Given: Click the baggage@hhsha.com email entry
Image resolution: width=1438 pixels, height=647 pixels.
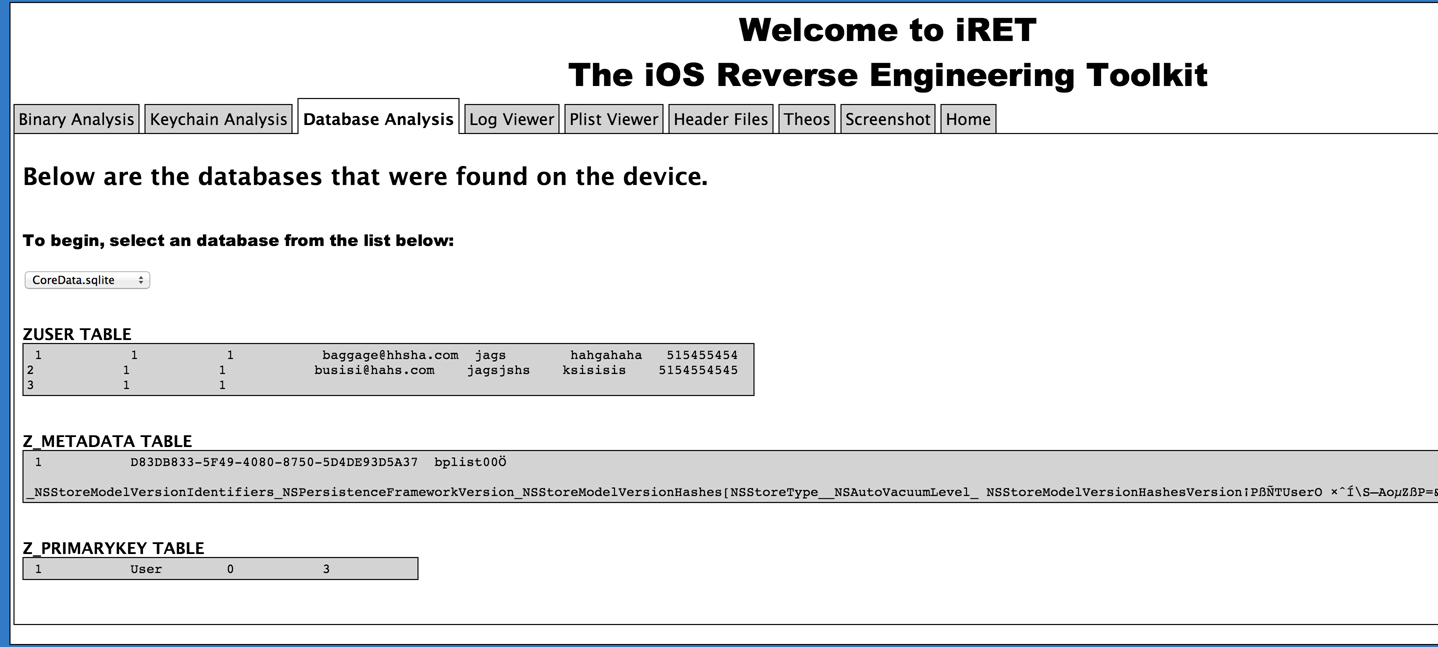Looking at the screenshot, I should click(390, 355).
